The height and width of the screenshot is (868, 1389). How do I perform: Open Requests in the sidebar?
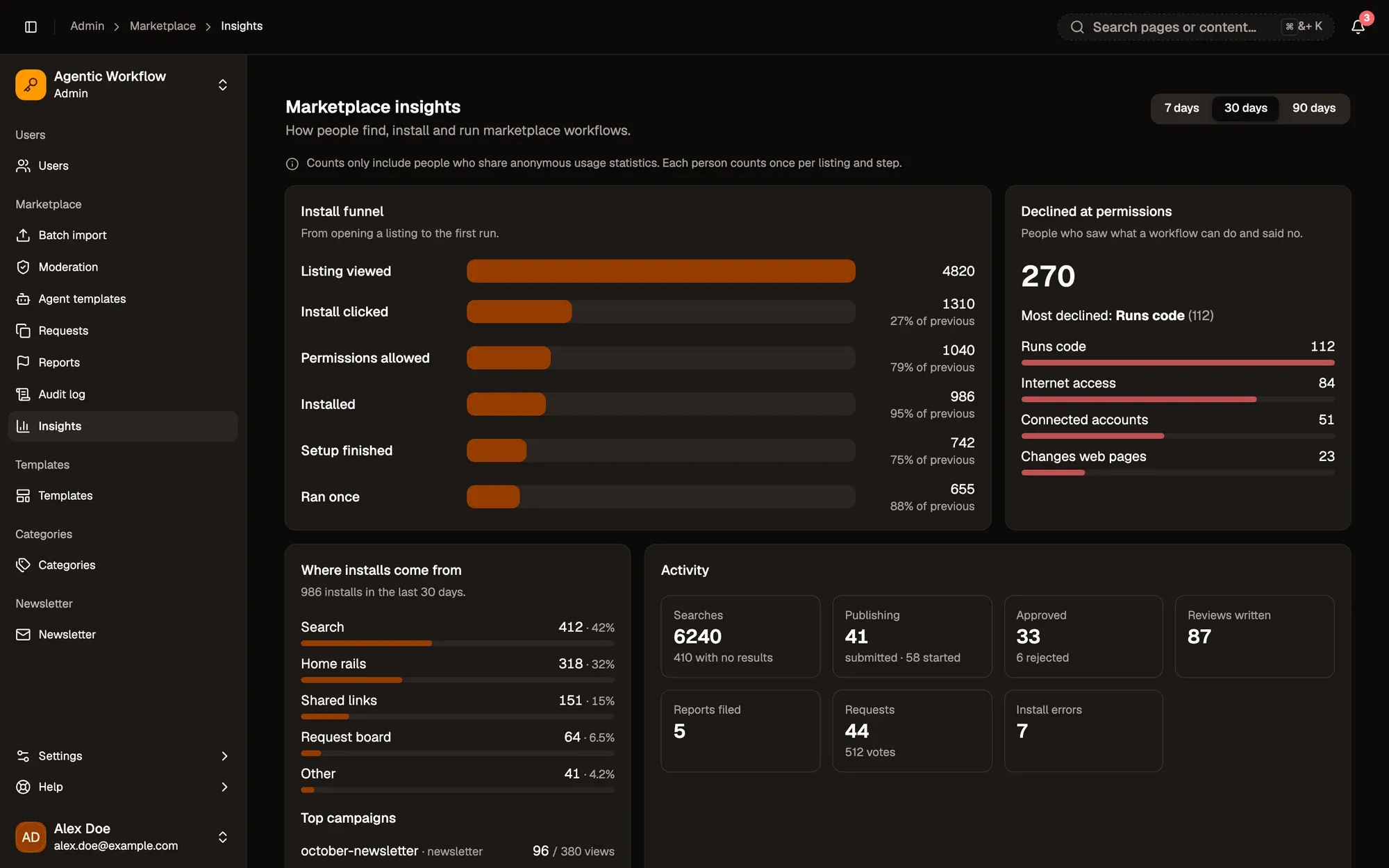(123, 331)
